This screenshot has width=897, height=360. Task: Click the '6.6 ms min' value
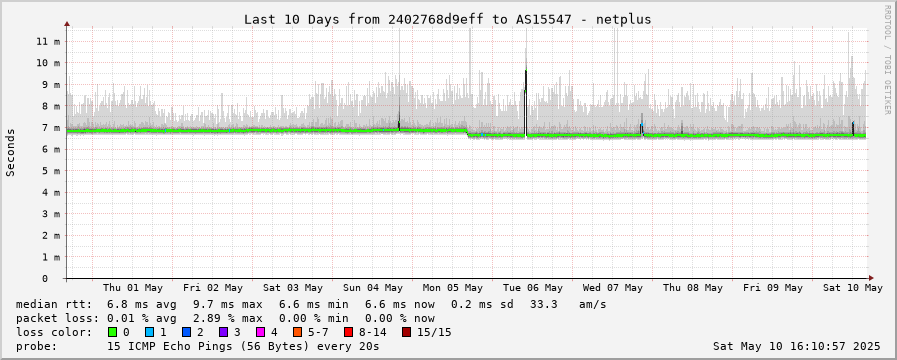click(x=313, y=304)
